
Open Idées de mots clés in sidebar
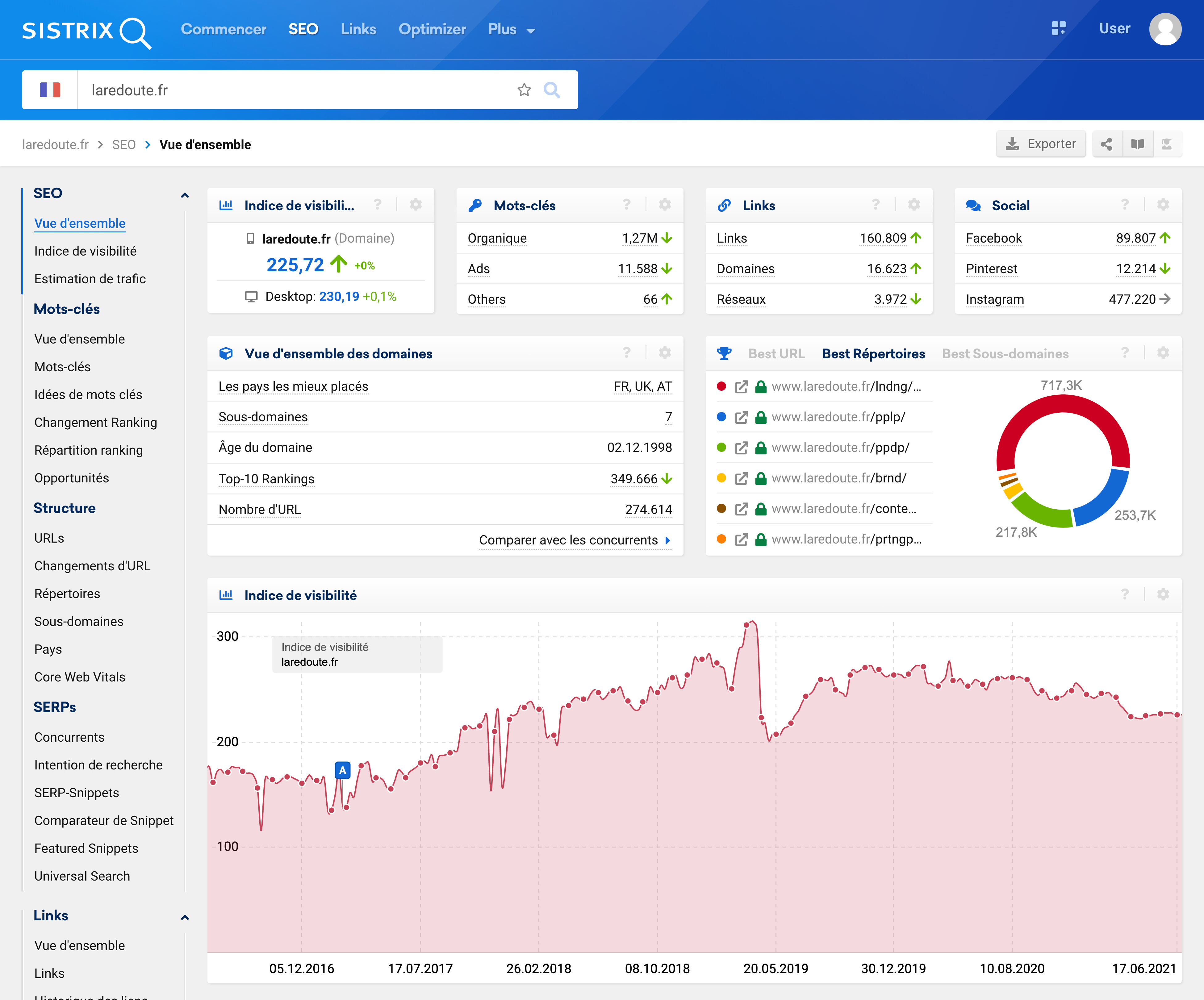click(x=88, y=395)
